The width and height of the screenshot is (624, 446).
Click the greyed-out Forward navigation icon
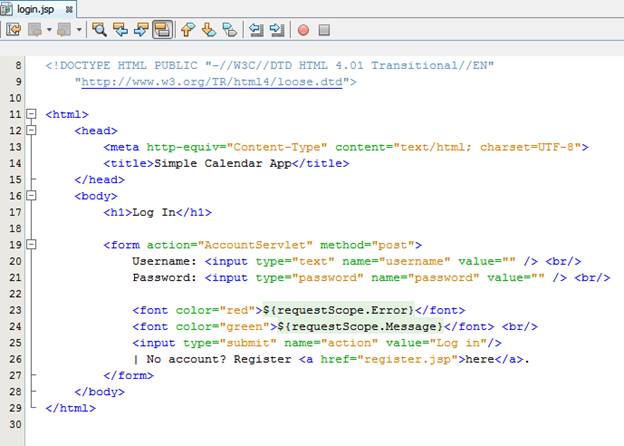coord(64,30)
